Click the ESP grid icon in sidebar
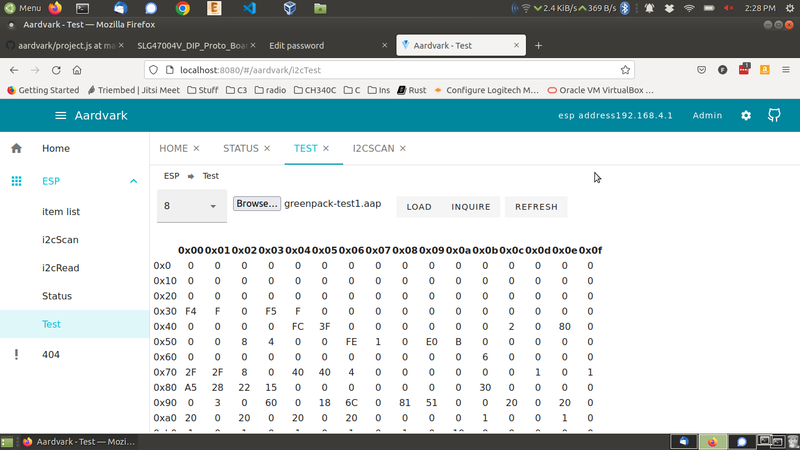The image size is (800, 450). pyautogui.click(x=16, y=181)
